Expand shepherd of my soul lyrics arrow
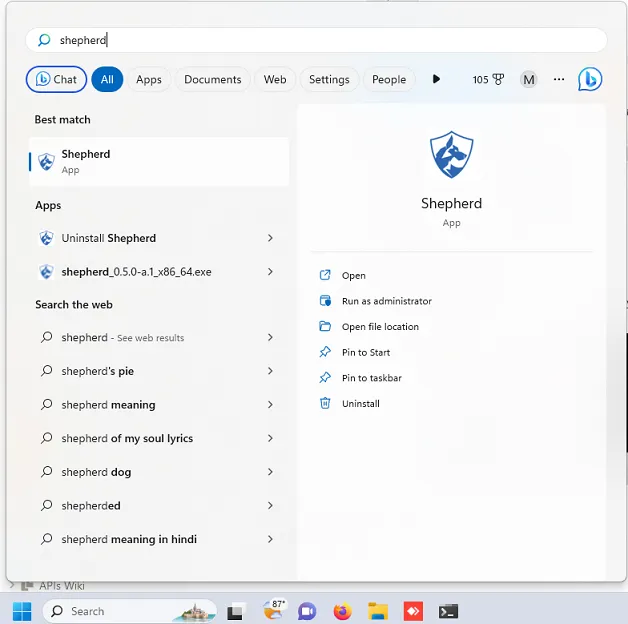 270,438
